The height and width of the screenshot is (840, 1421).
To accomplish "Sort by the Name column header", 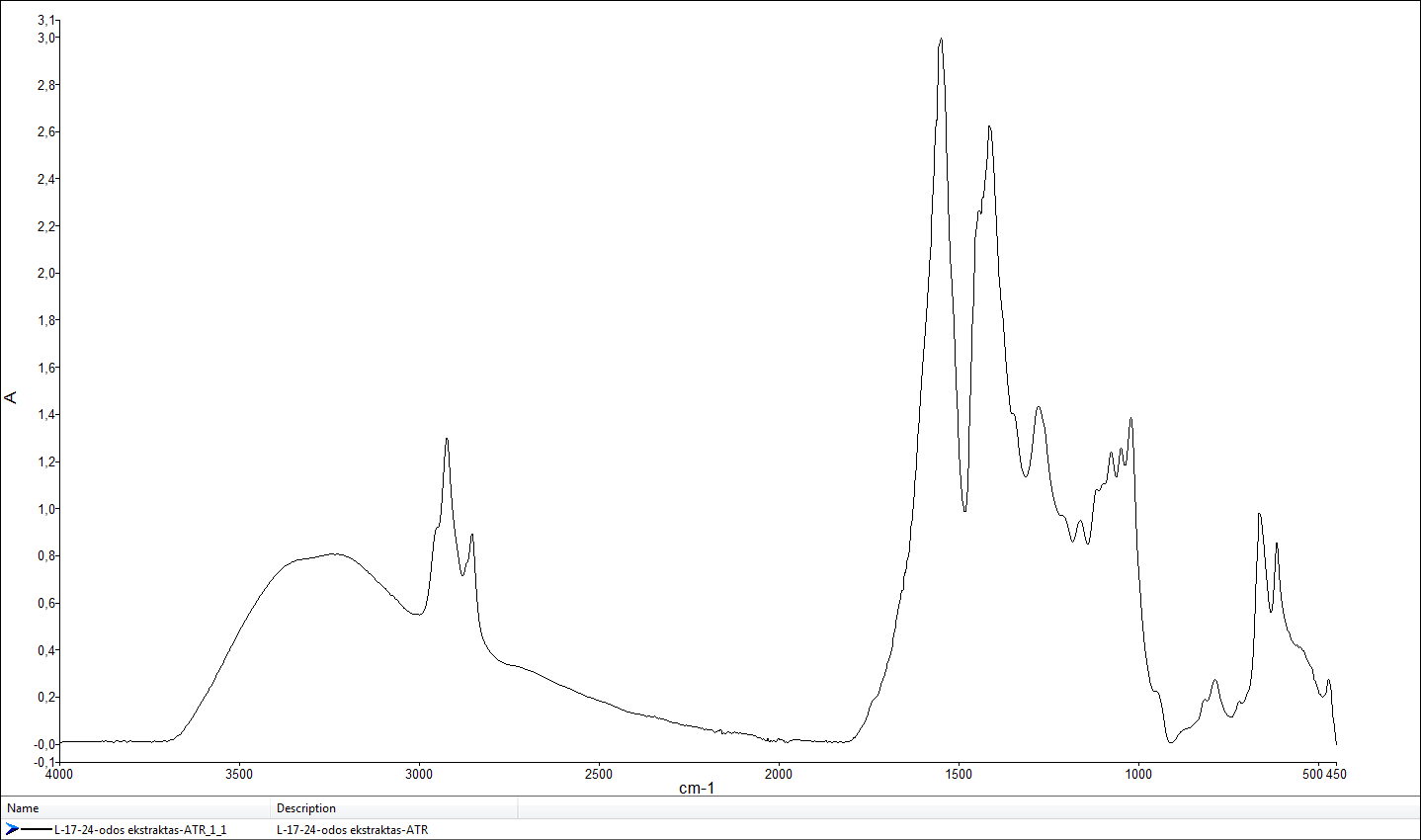I will point(23,808).
